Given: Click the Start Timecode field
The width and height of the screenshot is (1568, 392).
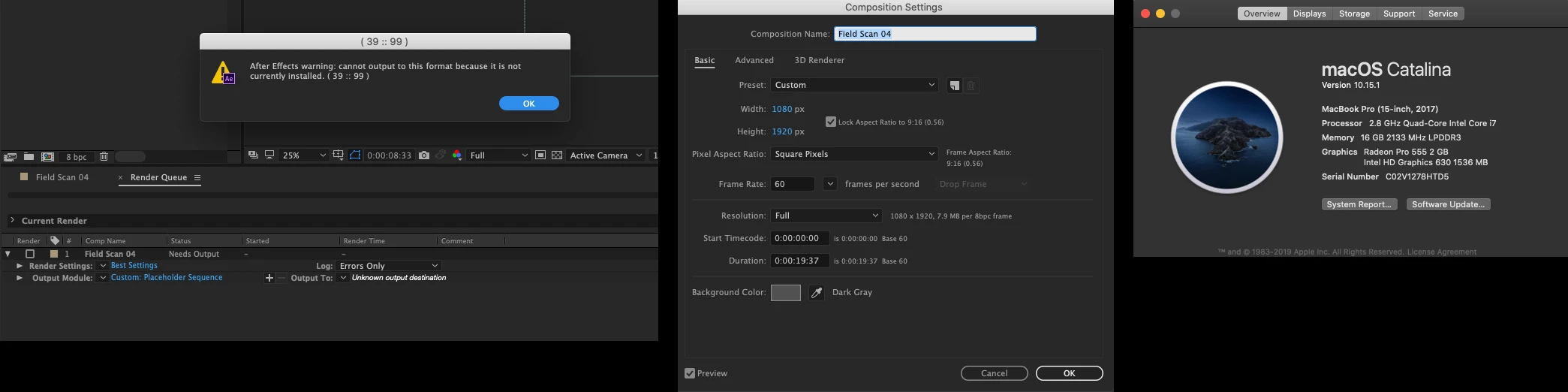Looking at the screenshot, I should pyautogui.click(x=800, y=238).
